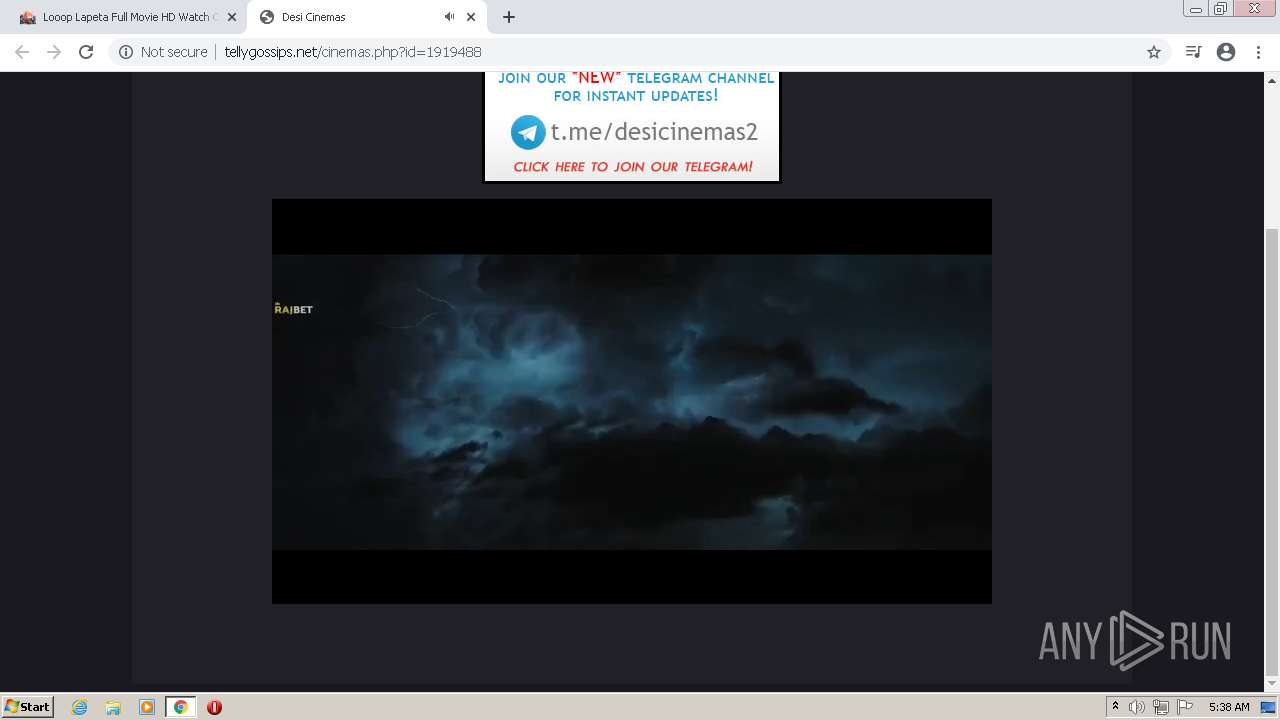Viewport: 1280px width, 720px height.
Task: Open the red Opera taskbar icon
Action: [214, 707]
